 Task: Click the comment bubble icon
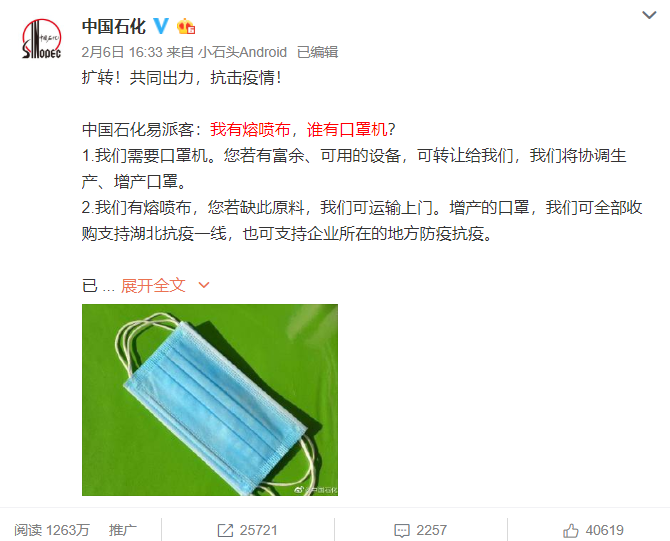tap(402, 530)
